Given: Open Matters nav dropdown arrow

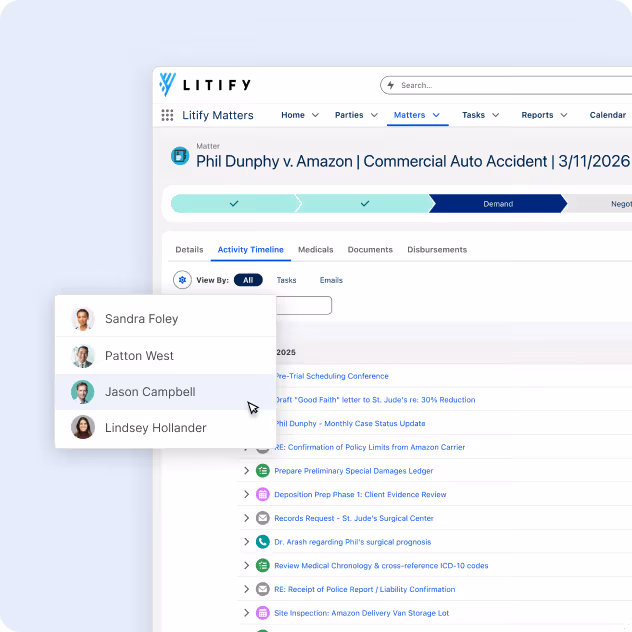Looking at the screenshot, I should [436, 115].
